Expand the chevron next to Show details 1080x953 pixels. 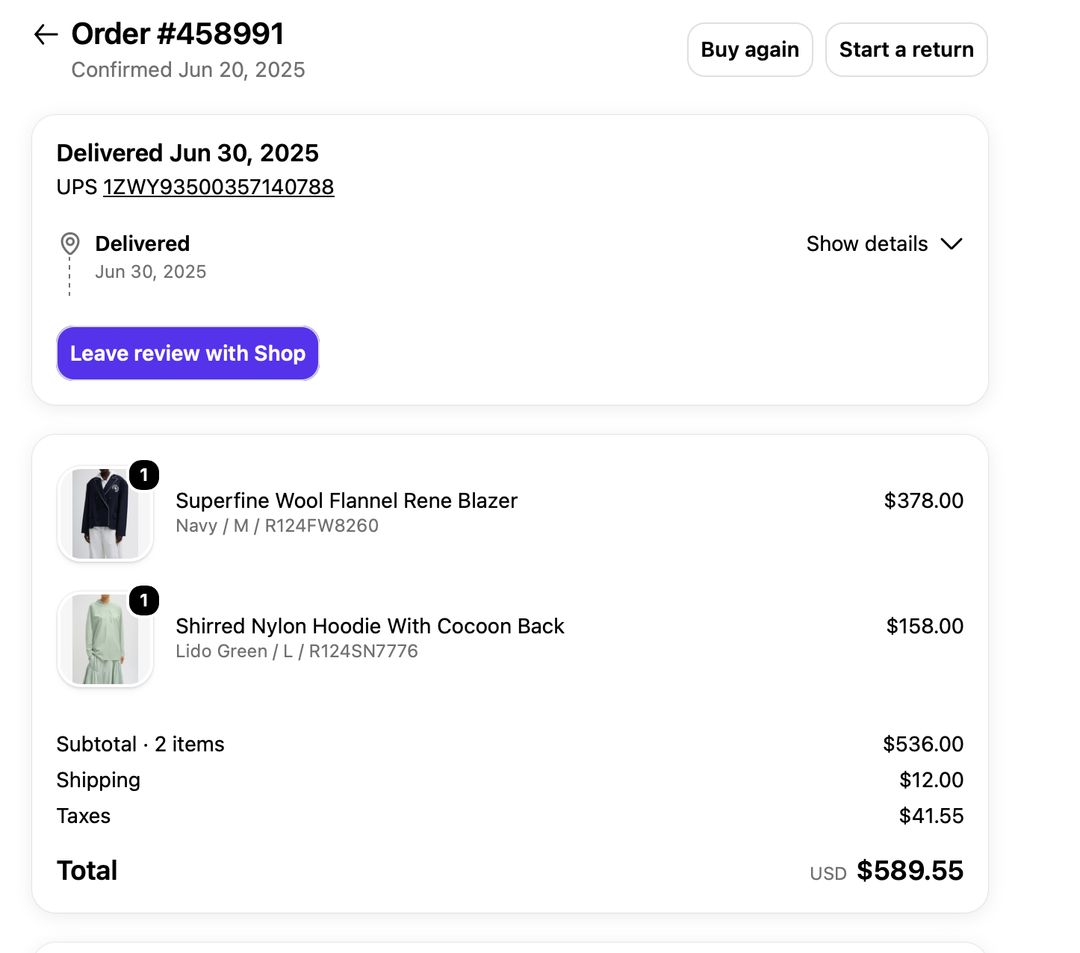[x=951, y=244]
